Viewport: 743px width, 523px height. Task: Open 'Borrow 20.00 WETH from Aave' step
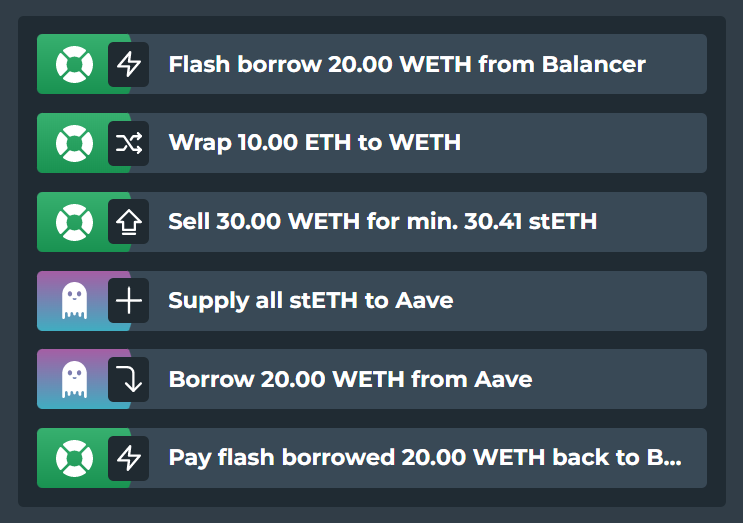point(372,379)
